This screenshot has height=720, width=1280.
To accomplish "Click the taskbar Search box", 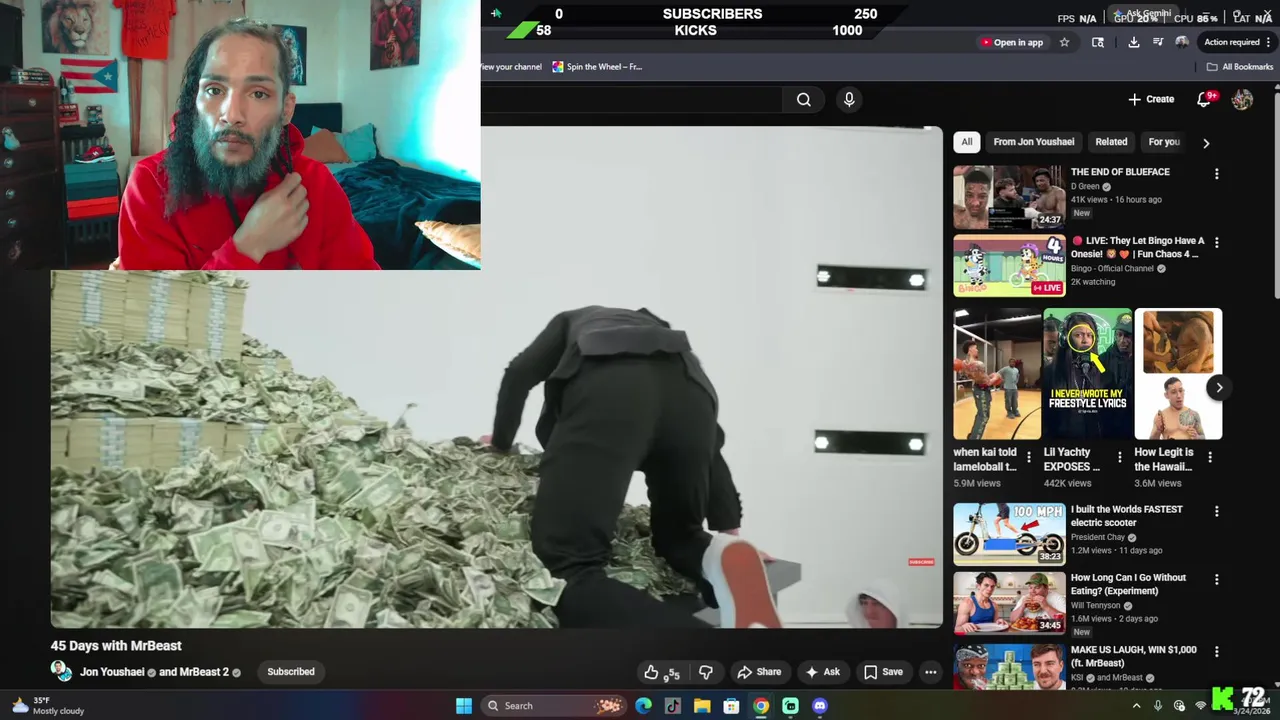I will (553, 706).
